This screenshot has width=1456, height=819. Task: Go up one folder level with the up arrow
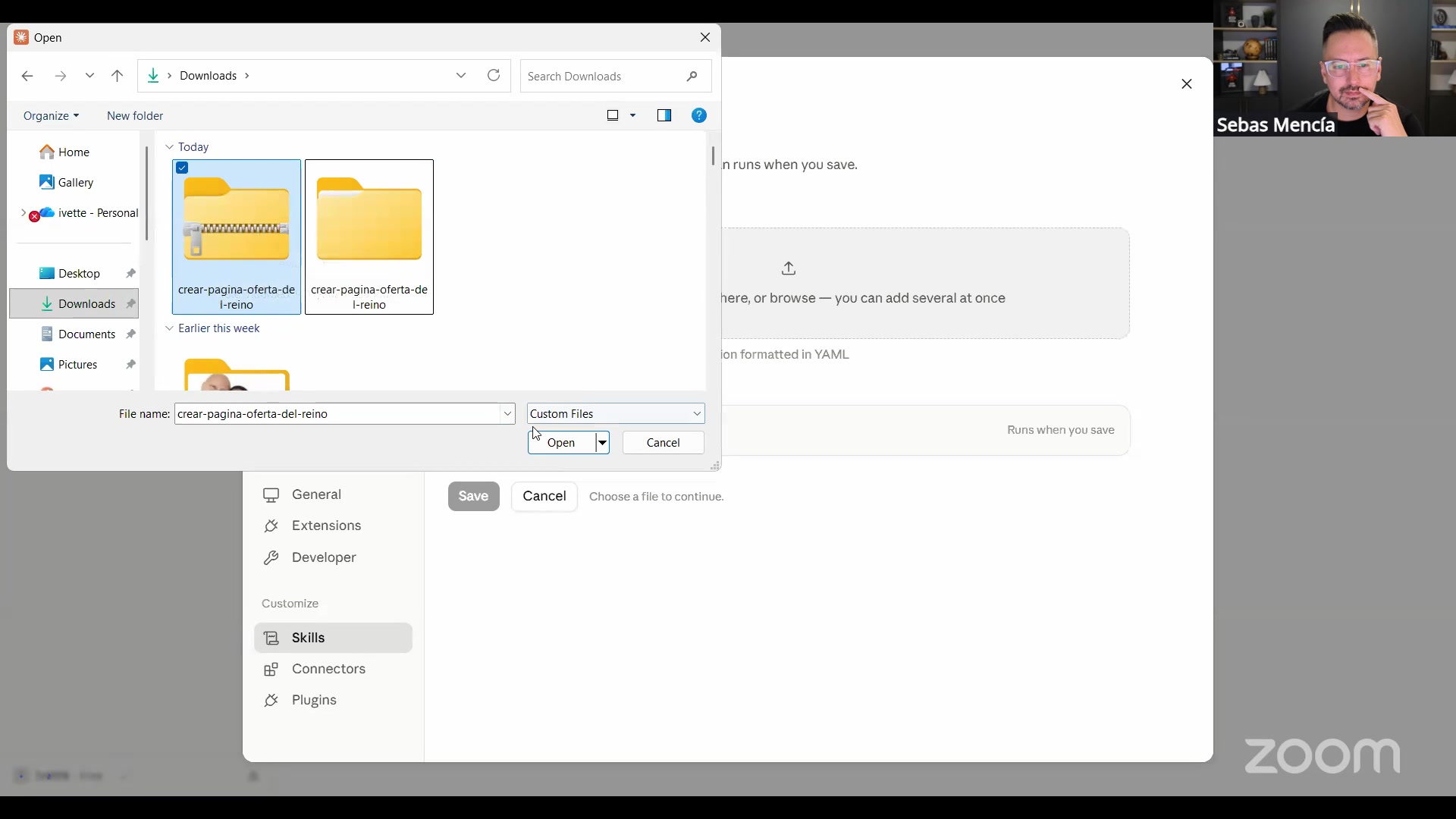117,76
